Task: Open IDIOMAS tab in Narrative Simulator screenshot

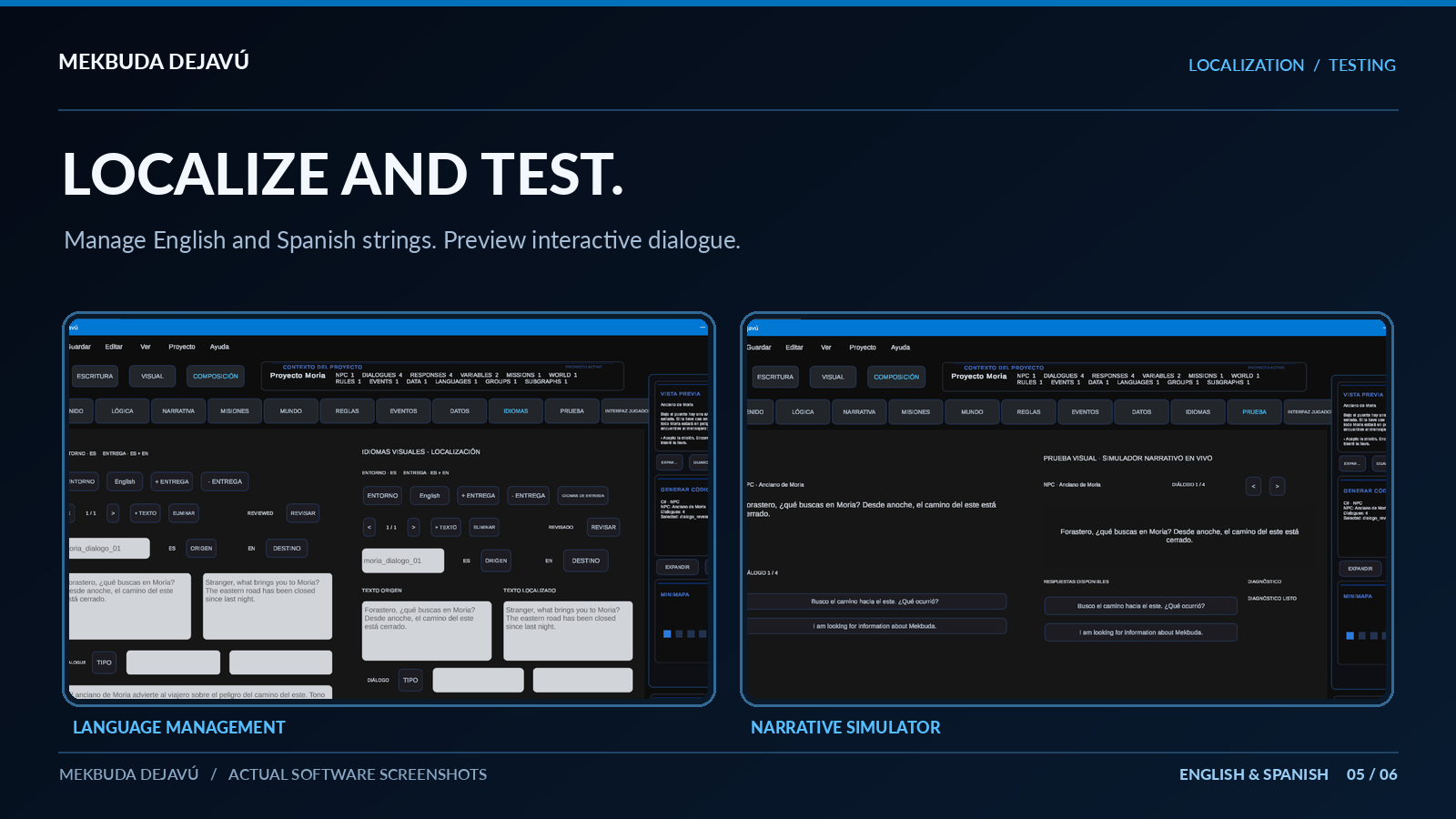Action: point(1198,412)
